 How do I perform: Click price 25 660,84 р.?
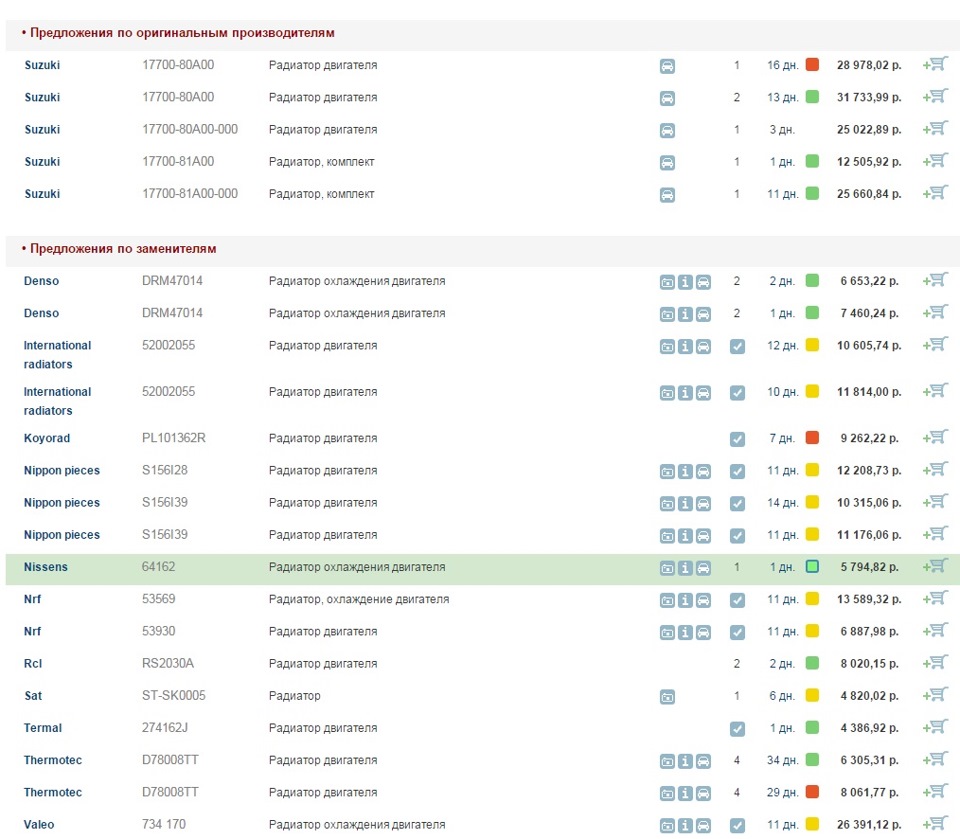point(869,194)
